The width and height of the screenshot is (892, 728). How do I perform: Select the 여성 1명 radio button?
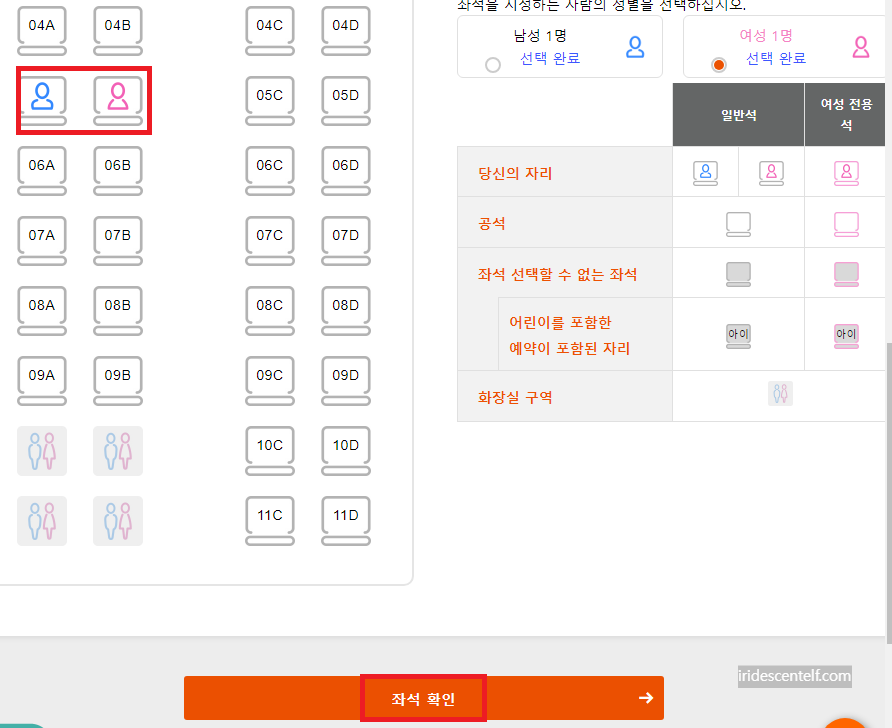coord(718,65)
